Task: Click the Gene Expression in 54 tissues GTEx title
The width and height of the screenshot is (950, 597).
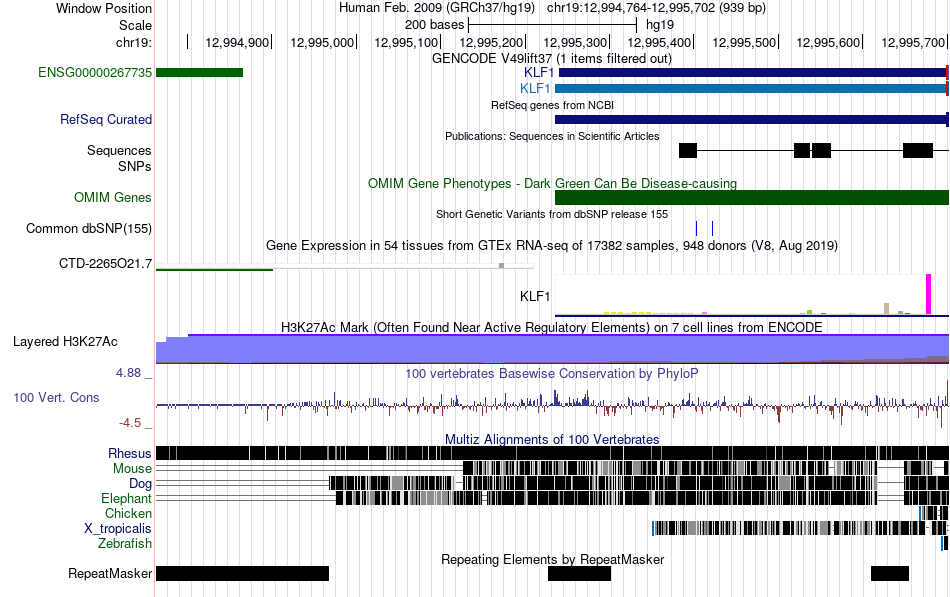Action: tap(552, 245)
